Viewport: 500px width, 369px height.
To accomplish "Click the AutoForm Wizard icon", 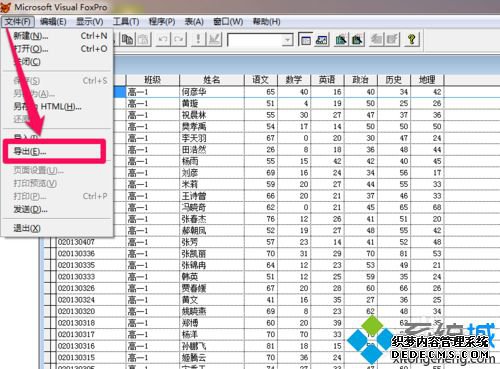I will pyautogui.click(x=377, y=40).
